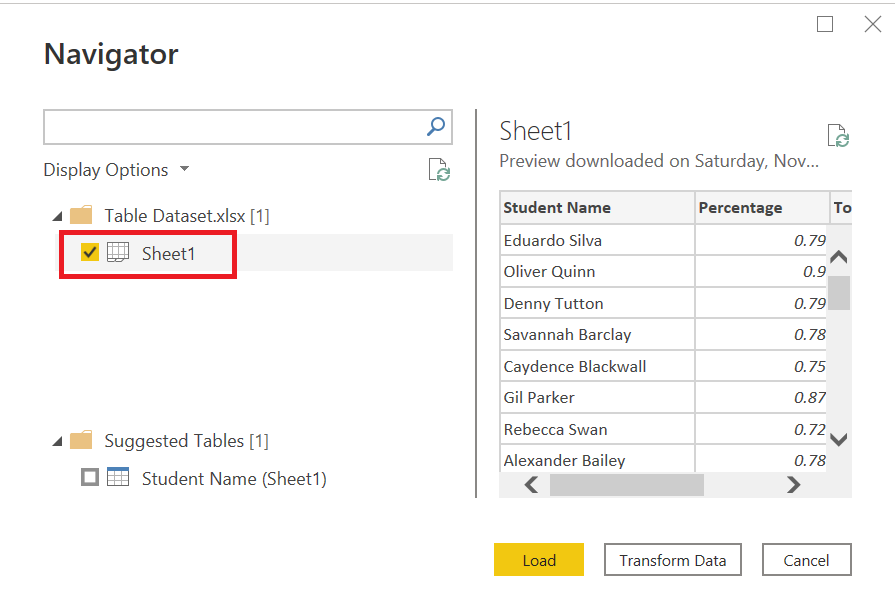
Task: Maximize the Navigator dialog window
Action: pyautogui.click(x=825, y=24)
